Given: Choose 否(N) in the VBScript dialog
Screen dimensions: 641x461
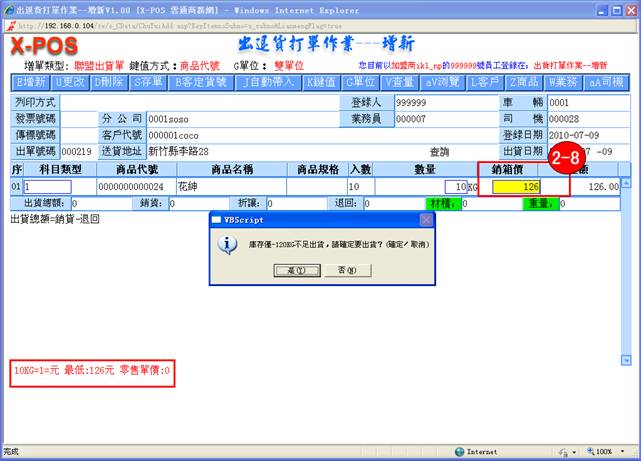Looking at the screenshot, I should point(345,270).
